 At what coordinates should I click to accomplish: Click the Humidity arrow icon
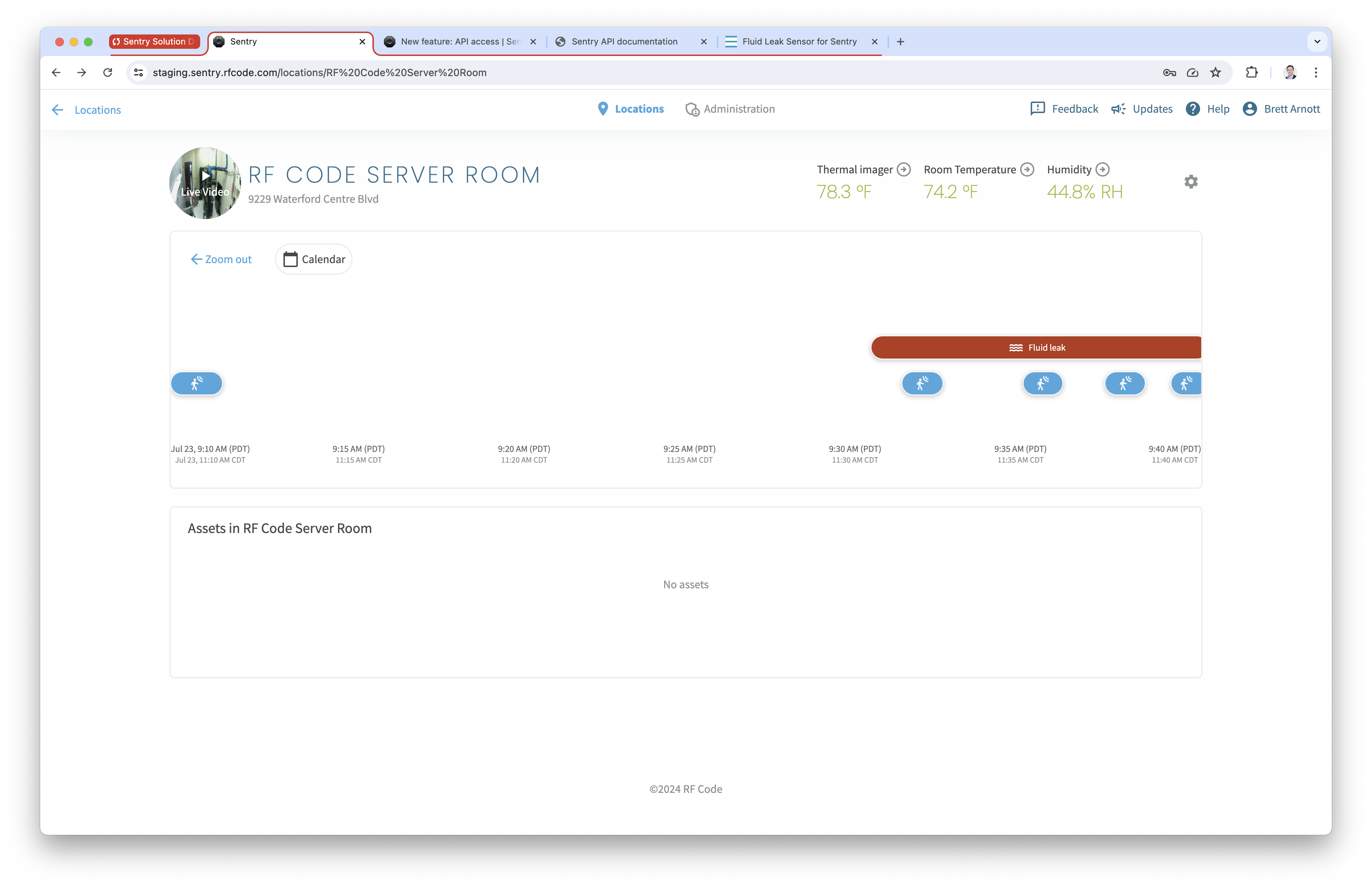(1102, 169)
